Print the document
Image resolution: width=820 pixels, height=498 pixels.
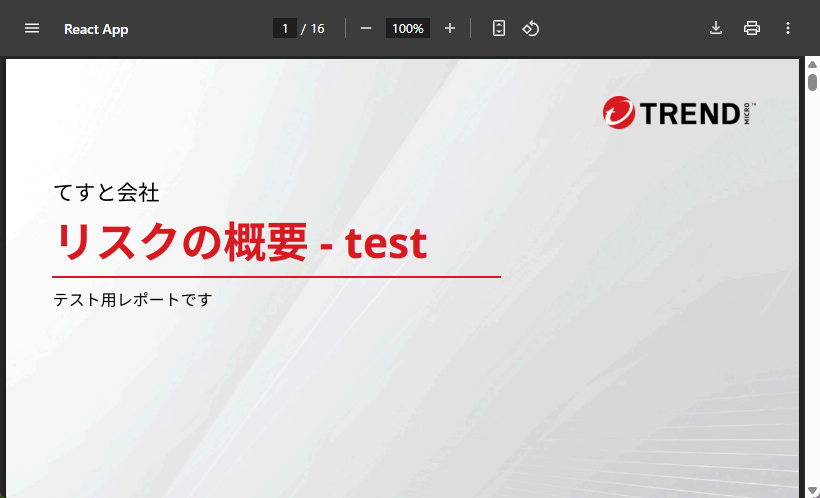point(752,28)
